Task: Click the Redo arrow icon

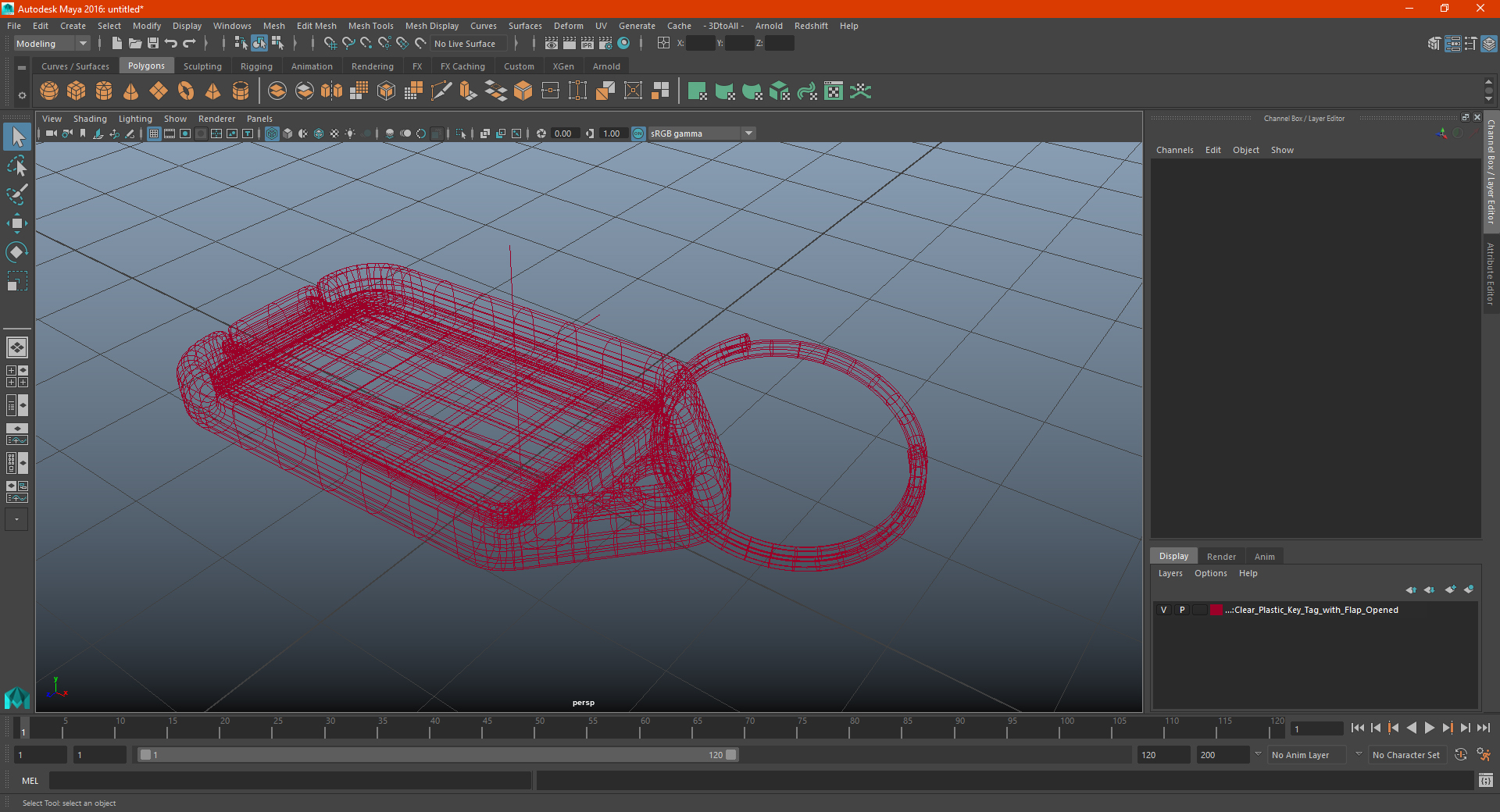Action: coord(189,44)
